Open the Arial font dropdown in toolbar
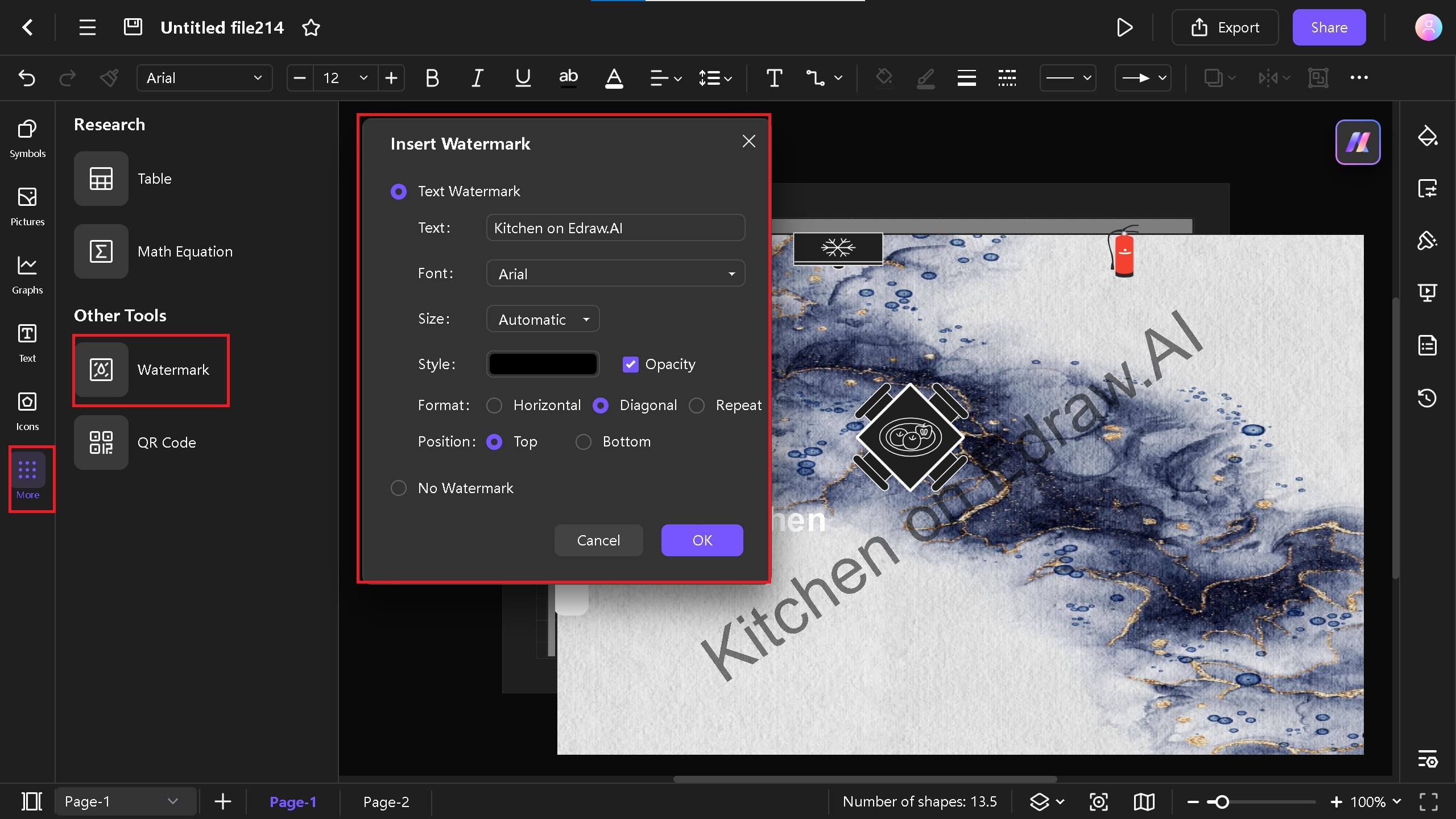The image size is (1456, 819). [x=204, y=78]
